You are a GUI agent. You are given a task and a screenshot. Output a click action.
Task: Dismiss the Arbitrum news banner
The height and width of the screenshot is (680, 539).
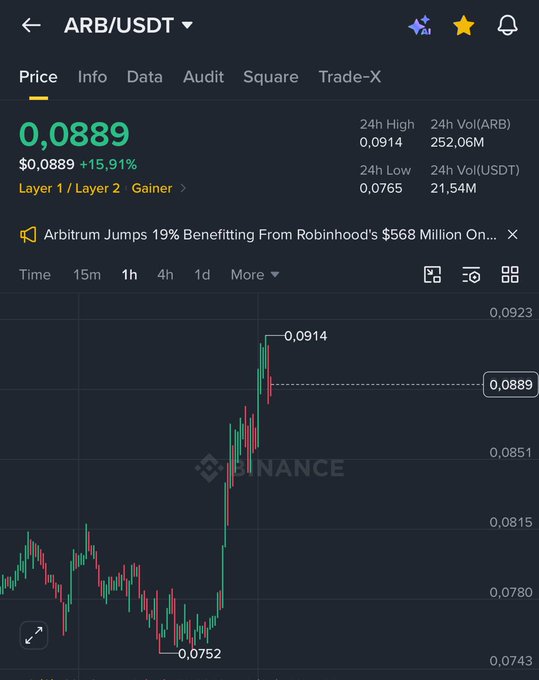coord(513,235)
